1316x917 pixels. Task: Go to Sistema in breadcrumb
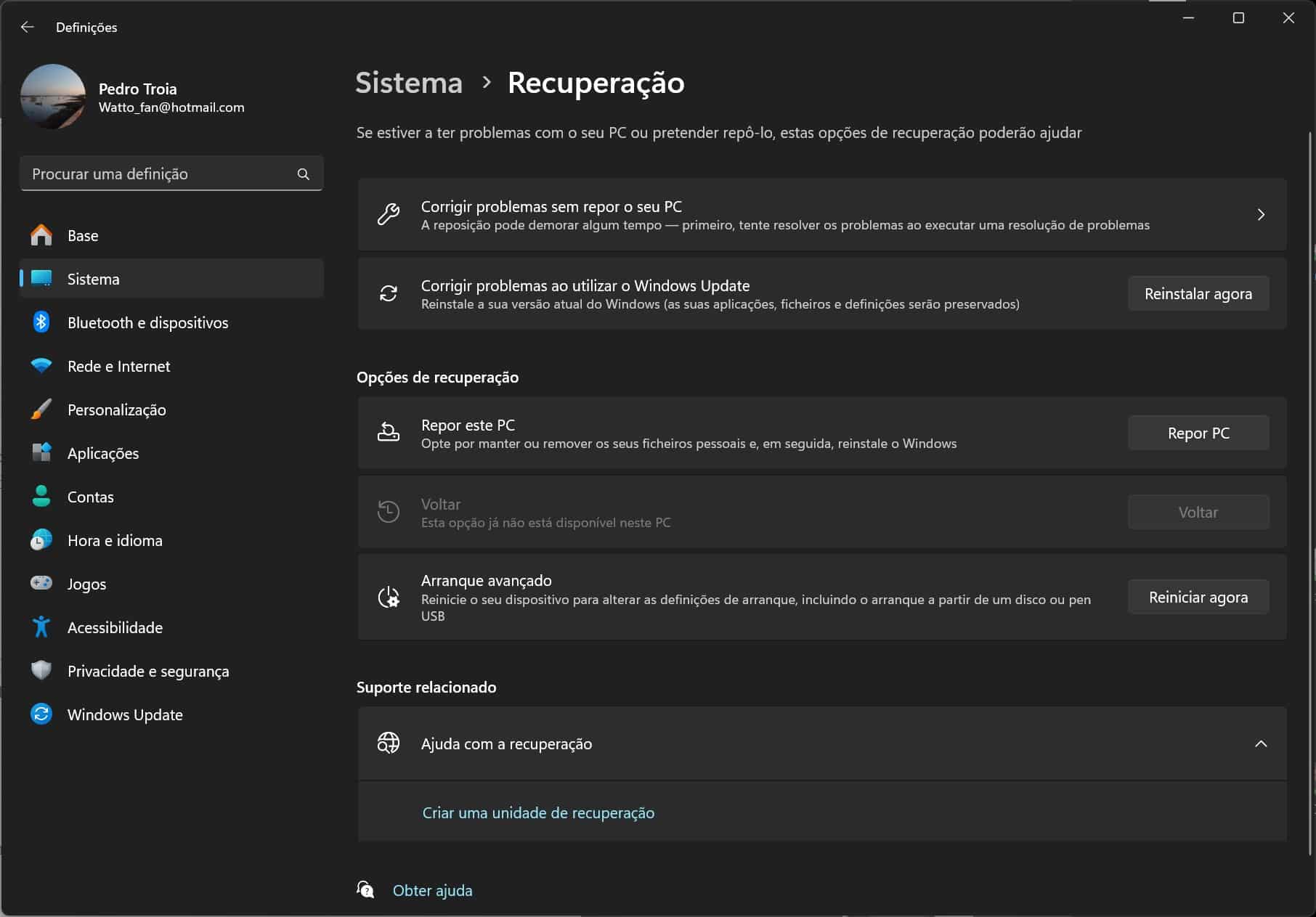(409, 83)
